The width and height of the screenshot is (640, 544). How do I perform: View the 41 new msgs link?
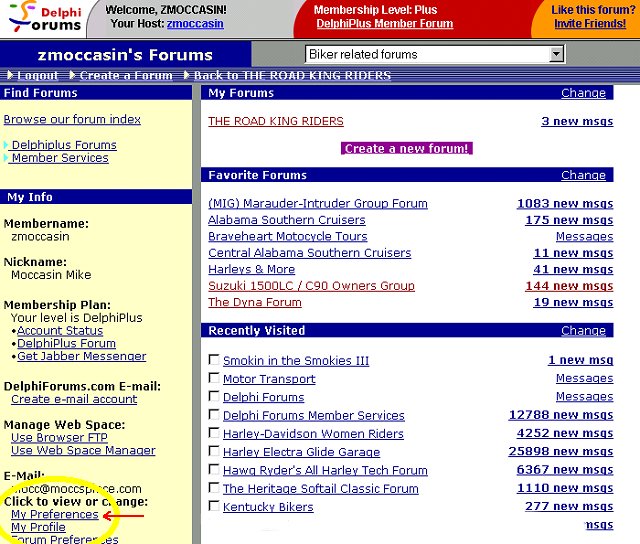[573, 269]
